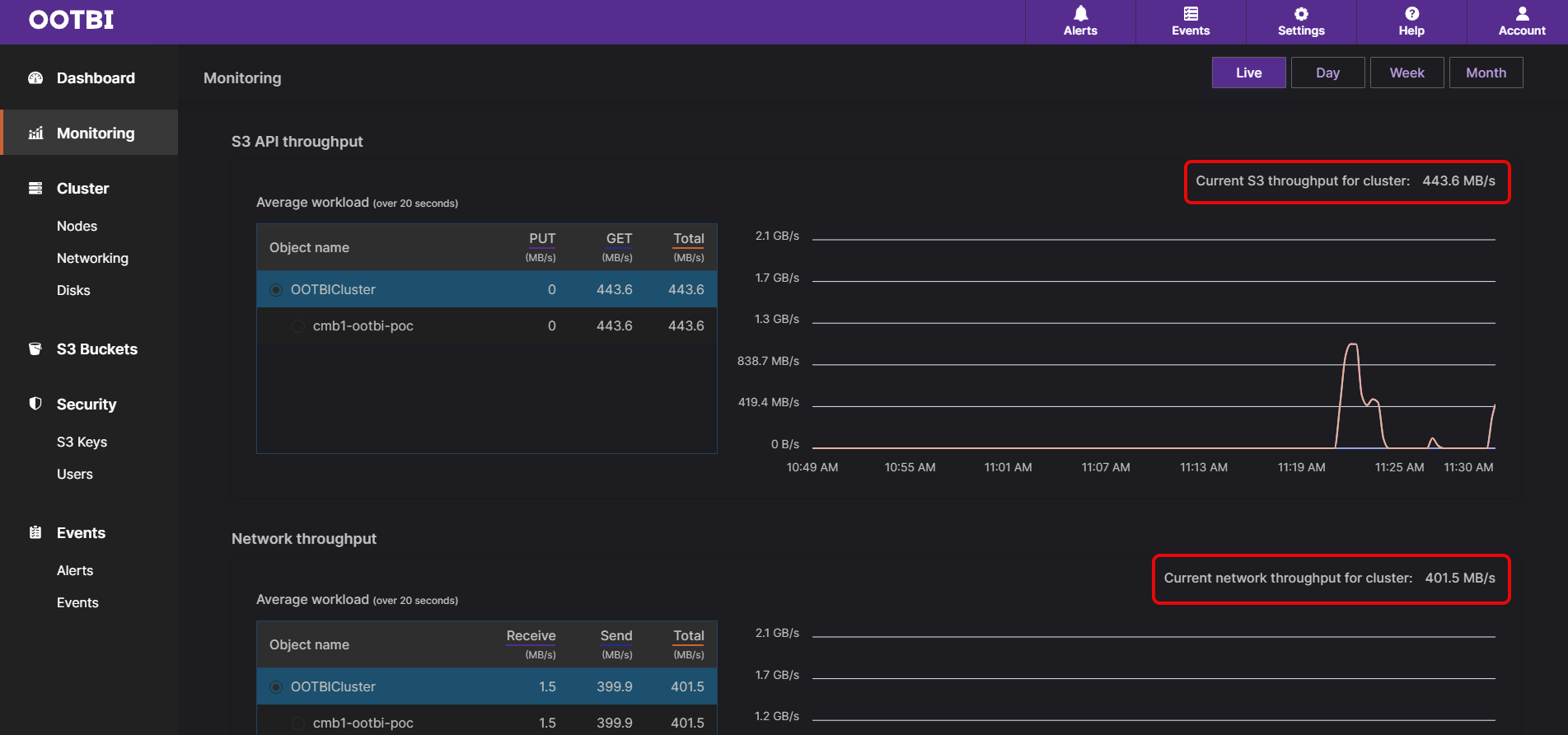Go to Nodes page in sidebar
Screen dimensions: 1568x735
click(77, 226)
